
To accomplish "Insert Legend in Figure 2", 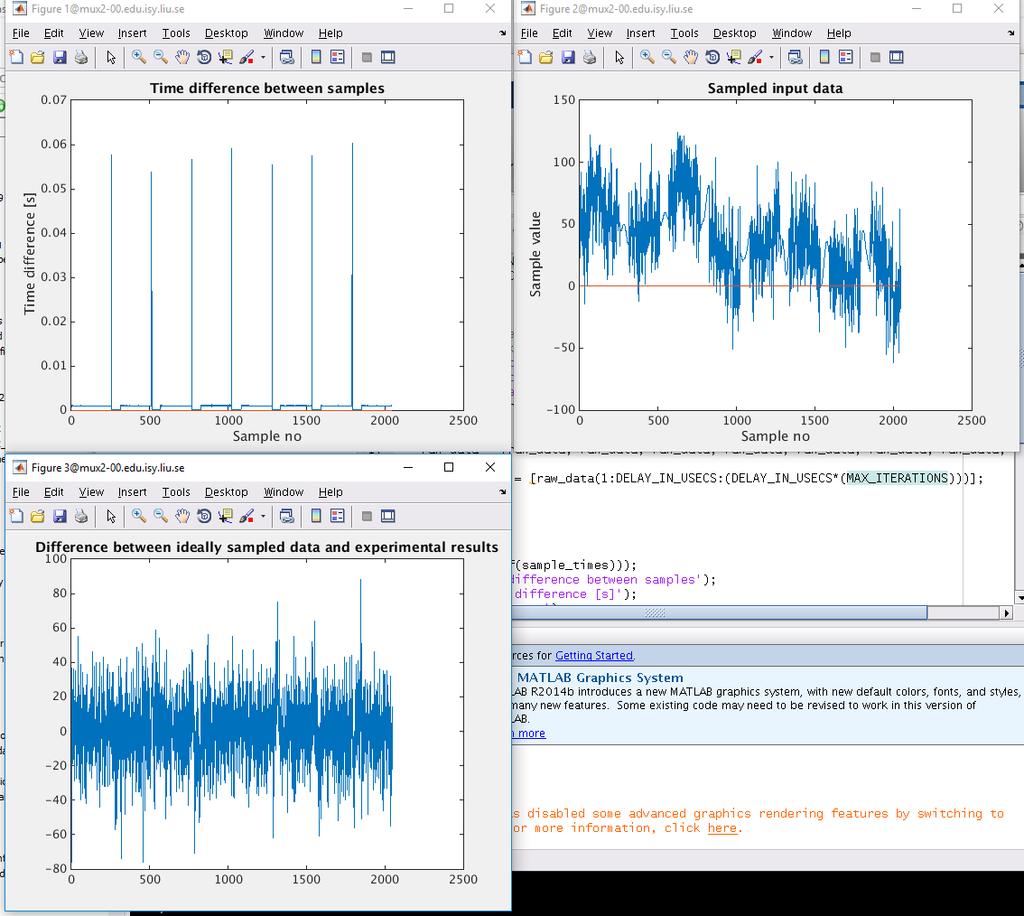I will [x=846, y=57].
